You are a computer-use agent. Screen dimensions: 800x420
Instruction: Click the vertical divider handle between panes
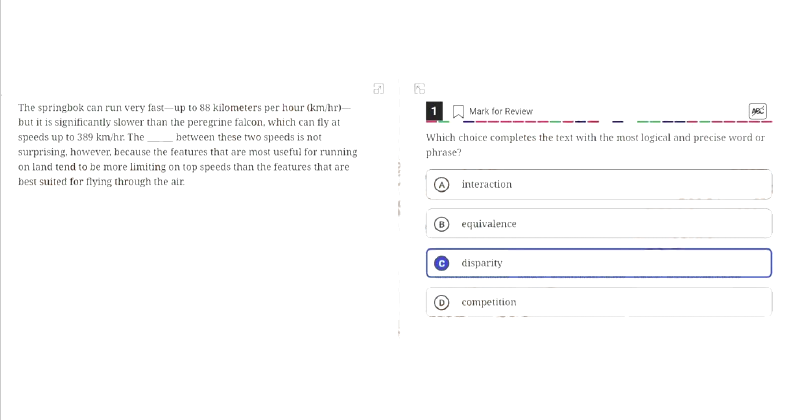click(x=399, y=208)
